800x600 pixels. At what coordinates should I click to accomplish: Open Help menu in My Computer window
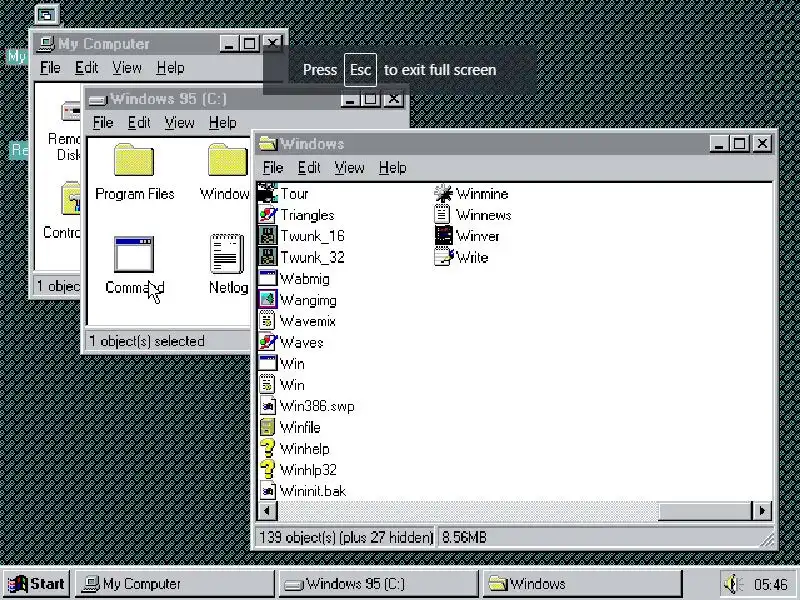pyautogui.click(x=170, y=67)
